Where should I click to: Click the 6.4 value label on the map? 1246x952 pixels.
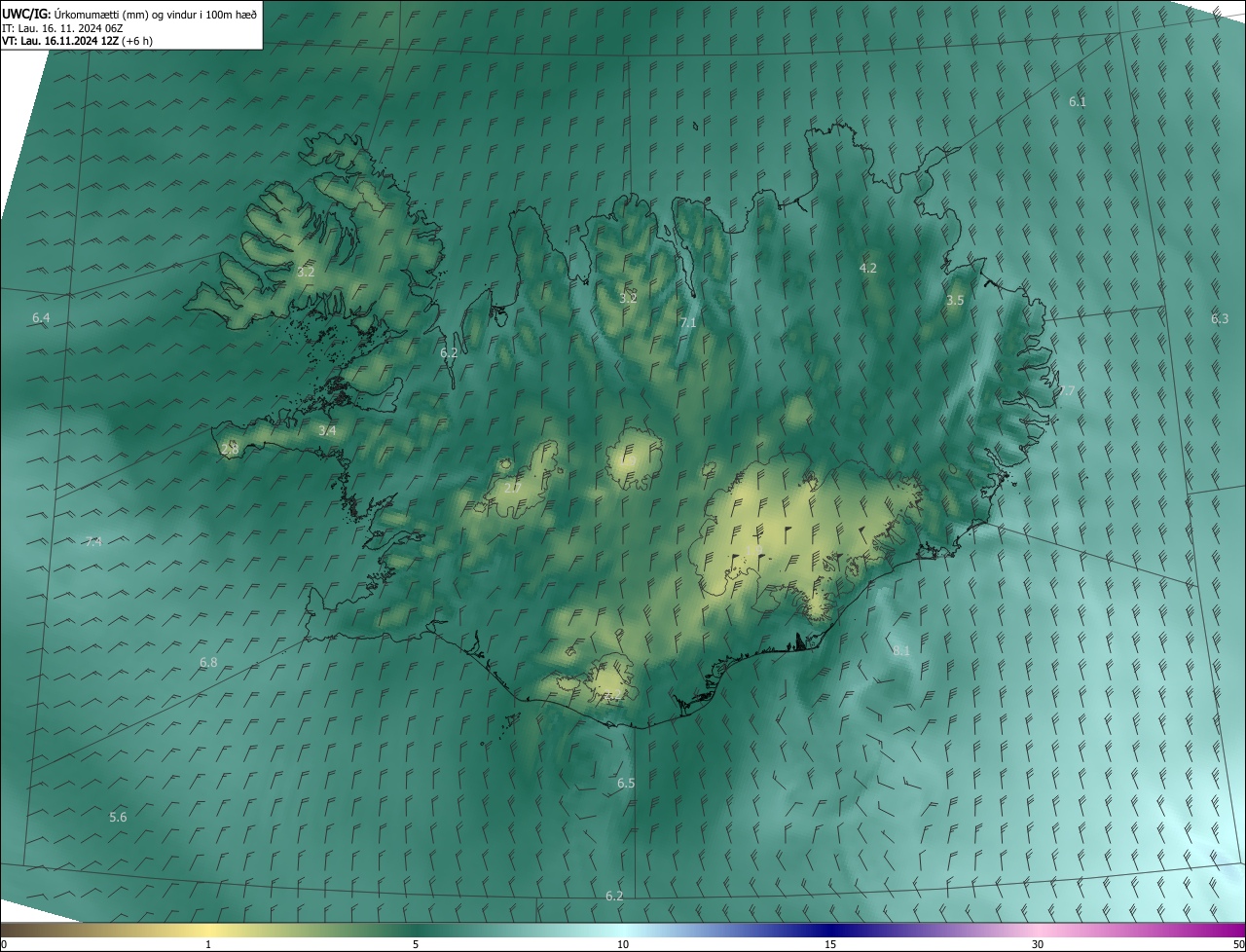point(41,317)
